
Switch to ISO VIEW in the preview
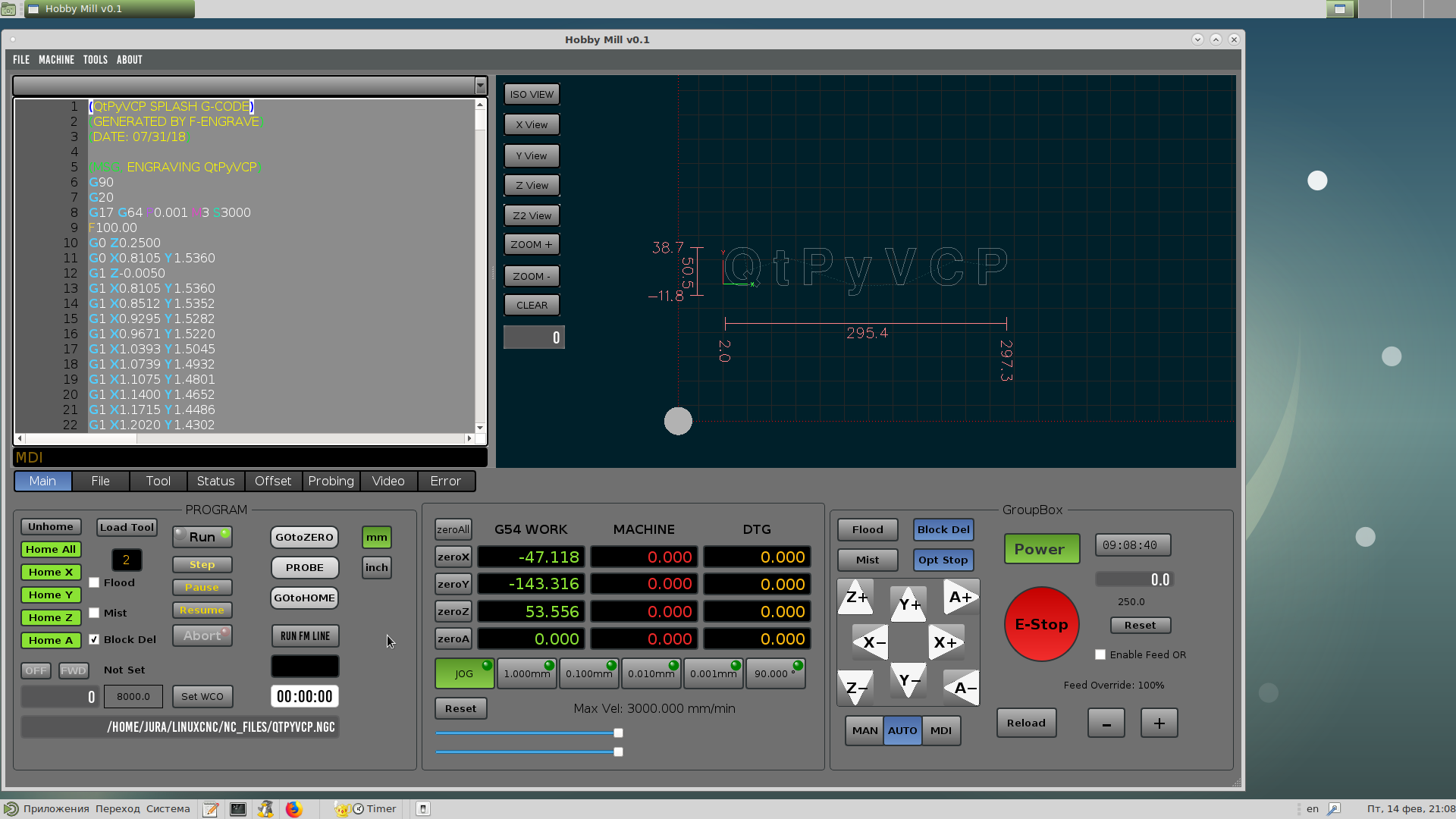coord(532,95)
